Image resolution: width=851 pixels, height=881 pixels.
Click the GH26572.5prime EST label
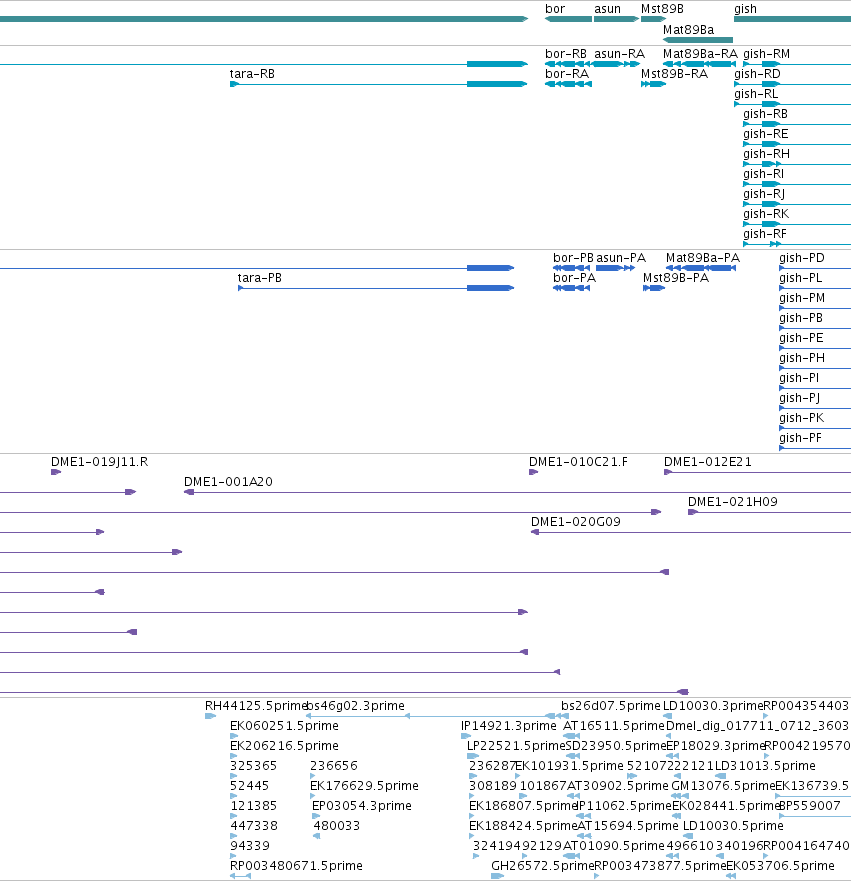point(543,866)
